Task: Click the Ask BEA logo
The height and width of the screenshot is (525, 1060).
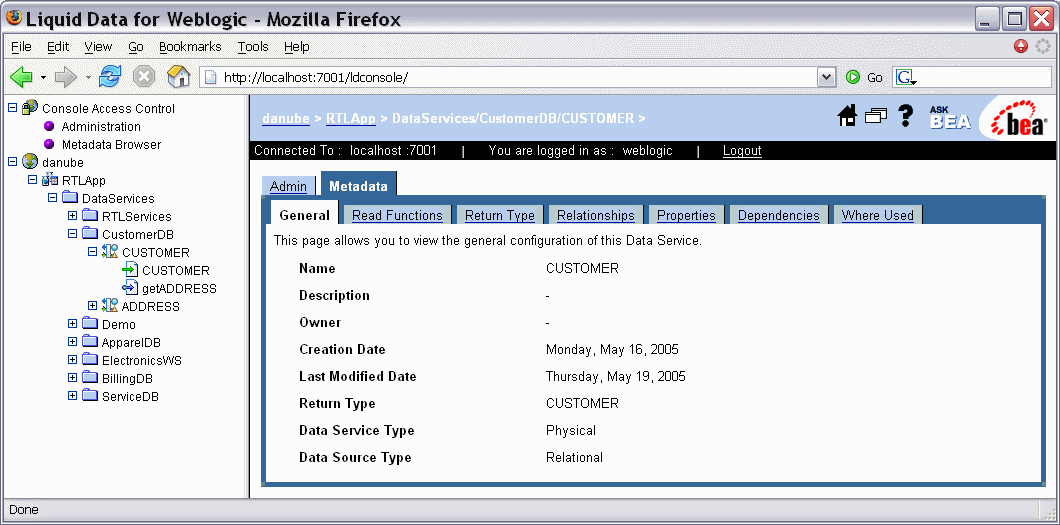Action: [x=950, y=118]
